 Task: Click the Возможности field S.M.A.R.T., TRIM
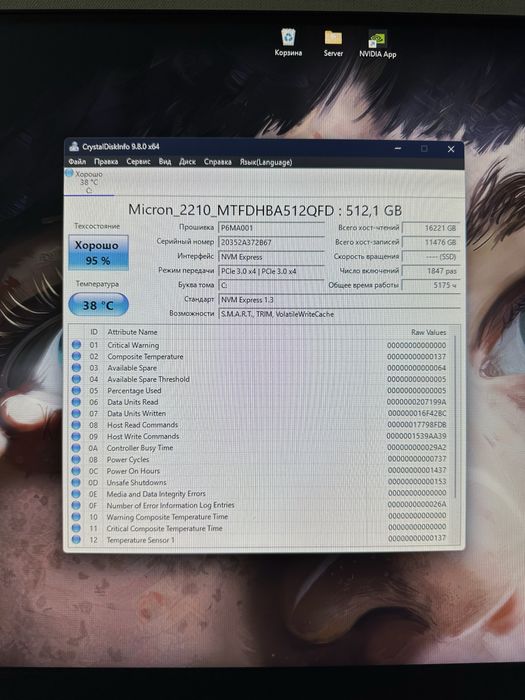pyautogui.click(x=339, y=314)
